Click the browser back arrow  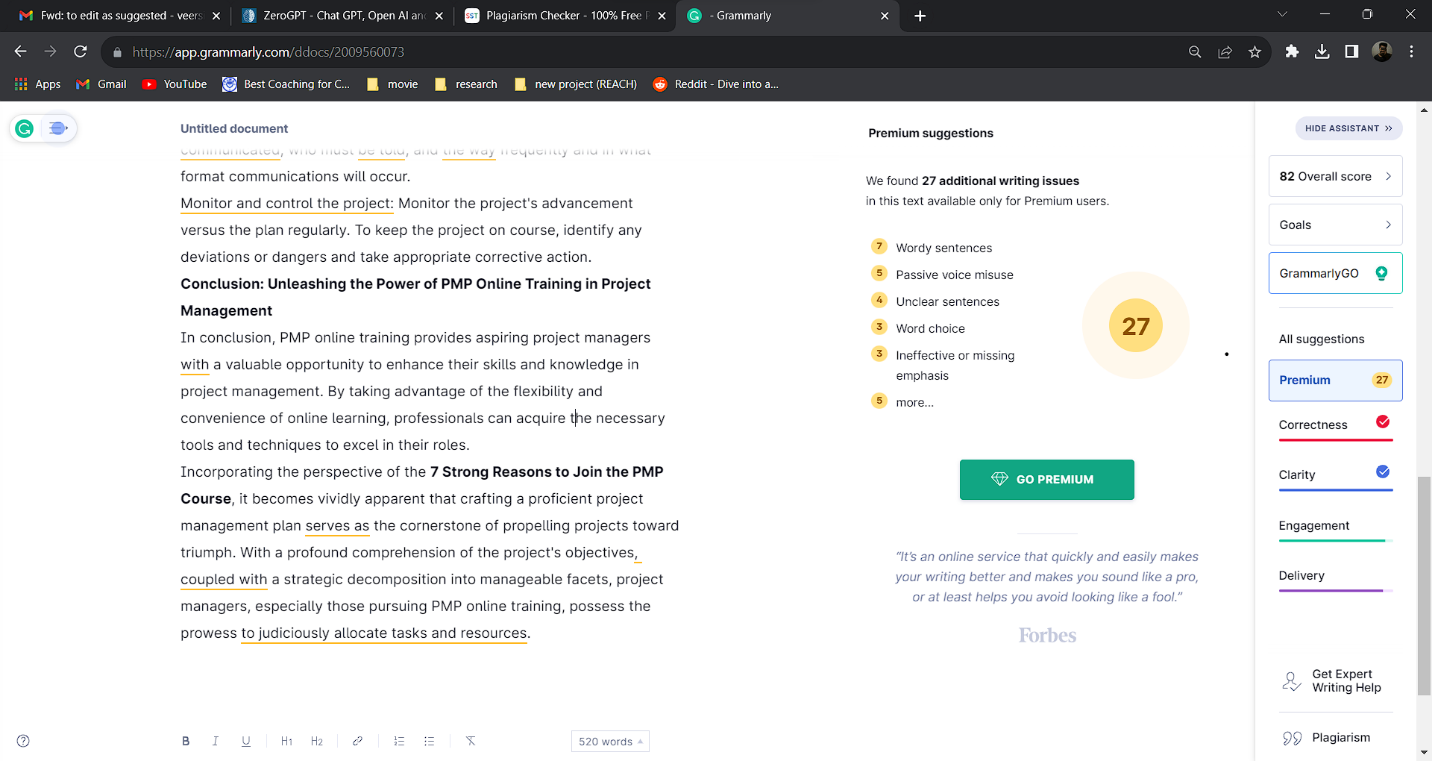pos(21,52)
